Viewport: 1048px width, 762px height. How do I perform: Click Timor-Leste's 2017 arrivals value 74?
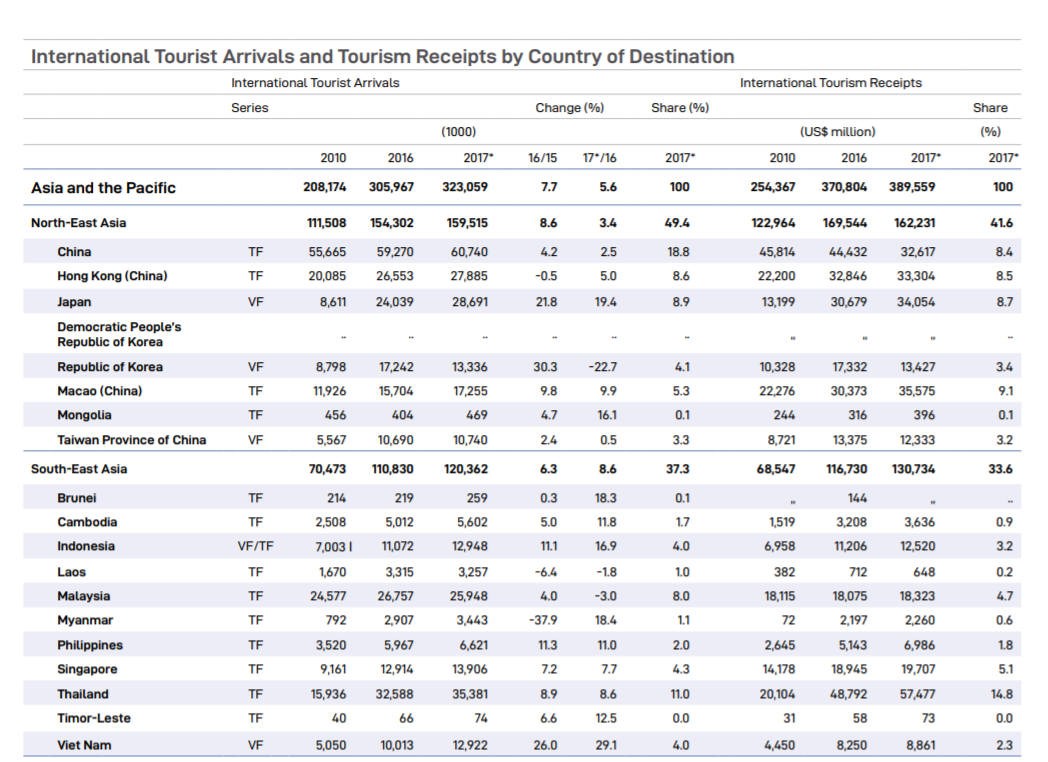(481, 718)
